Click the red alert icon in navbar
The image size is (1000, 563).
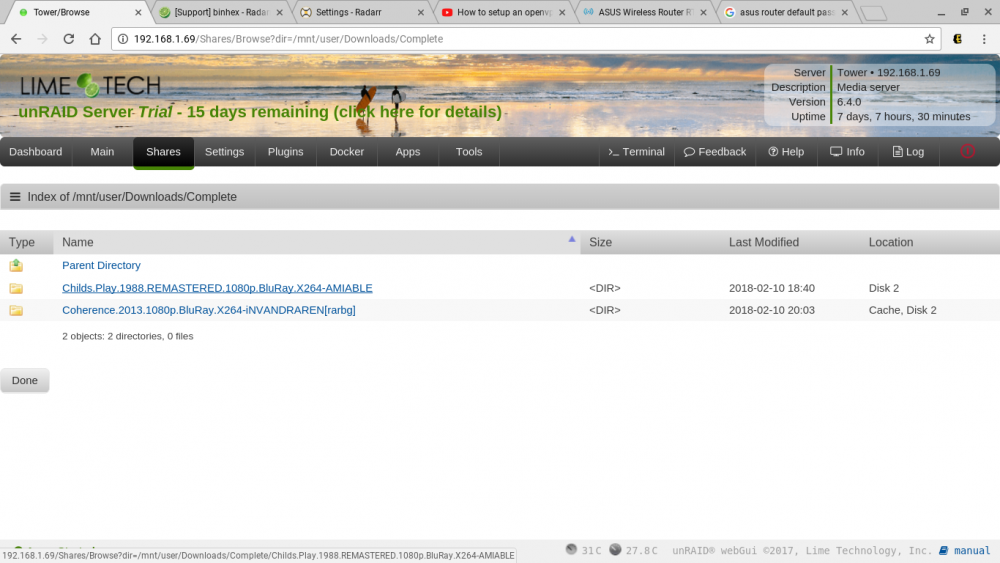pyautogui.click(x=967, y=151)
